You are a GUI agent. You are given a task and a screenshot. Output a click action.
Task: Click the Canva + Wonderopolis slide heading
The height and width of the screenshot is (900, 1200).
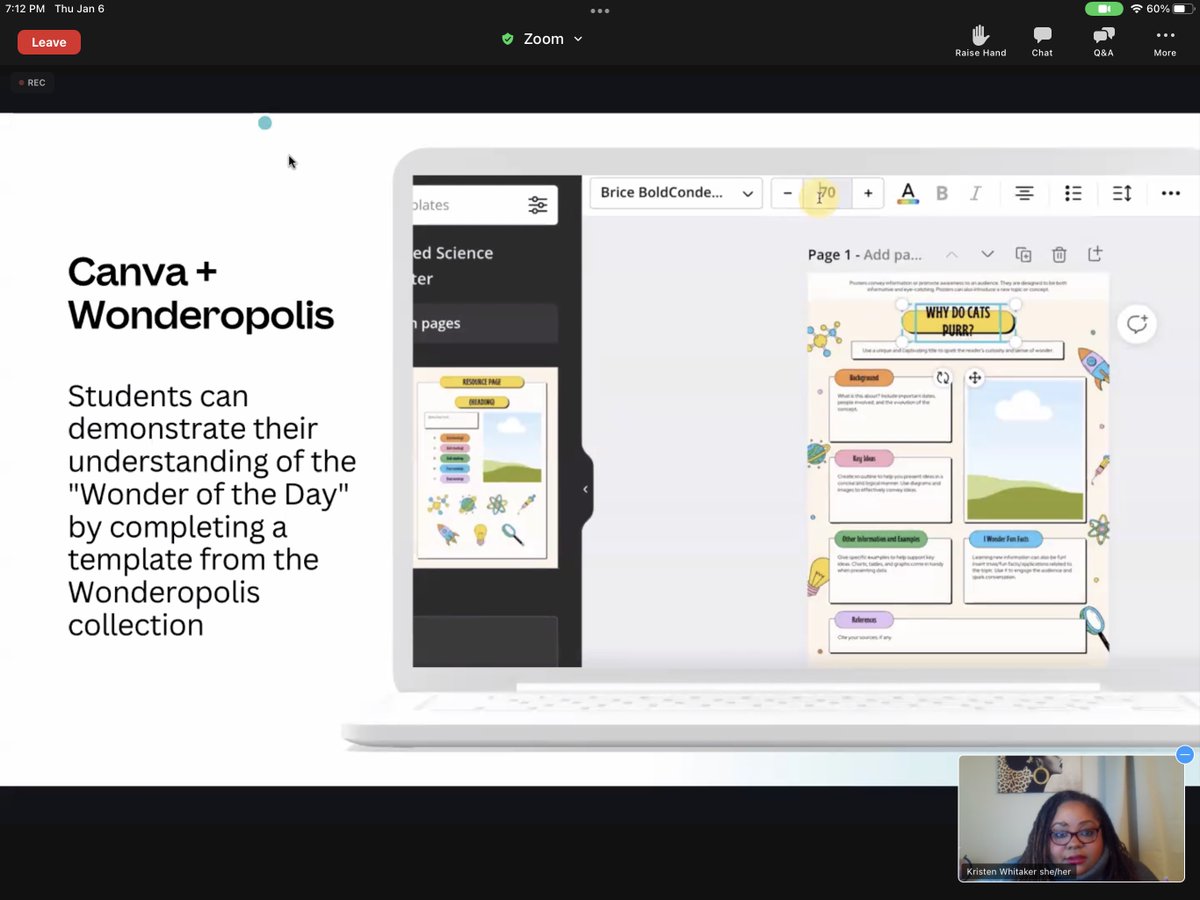click(200, 293)
